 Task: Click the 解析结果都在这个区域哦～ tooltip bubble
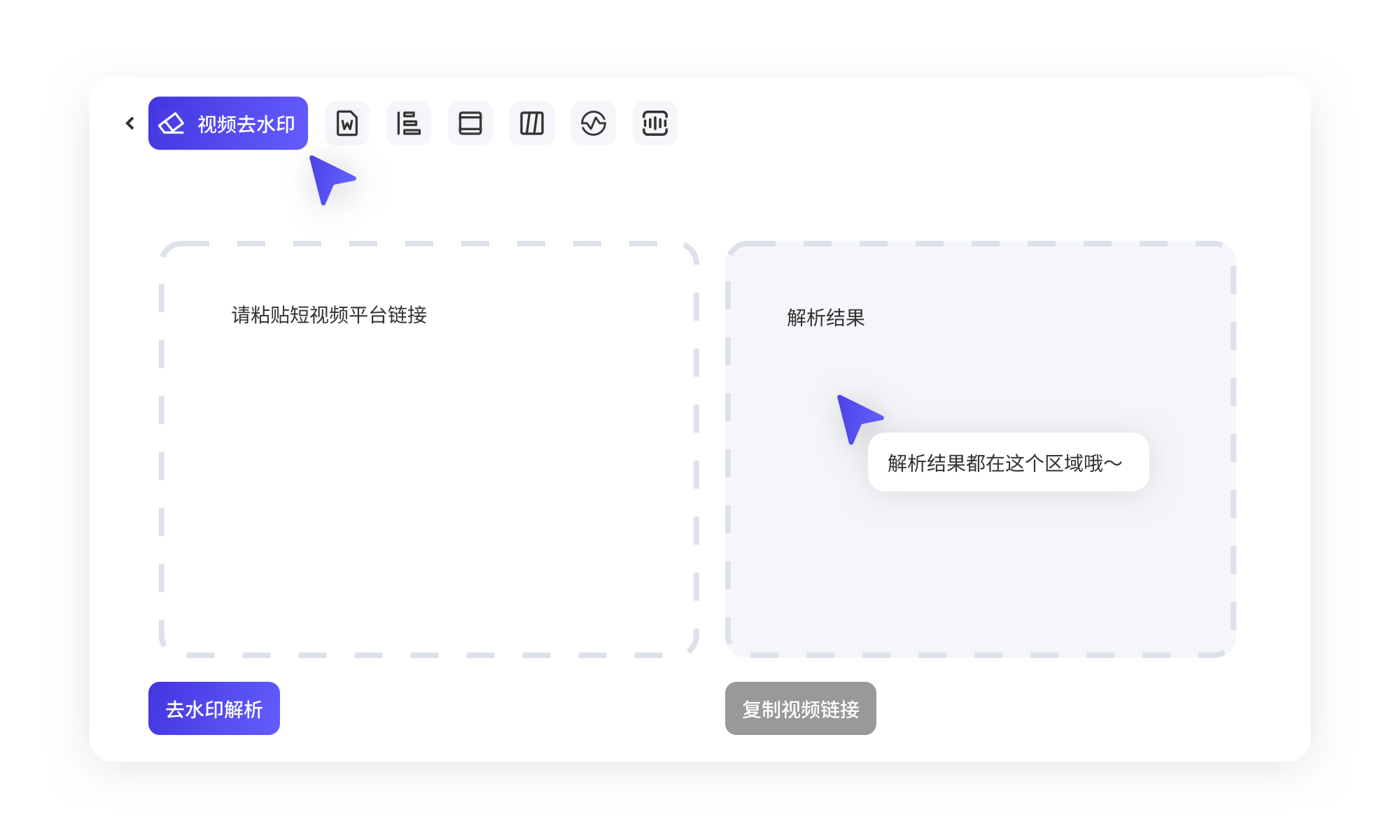pyautogui.click(x=1008, y=463)
